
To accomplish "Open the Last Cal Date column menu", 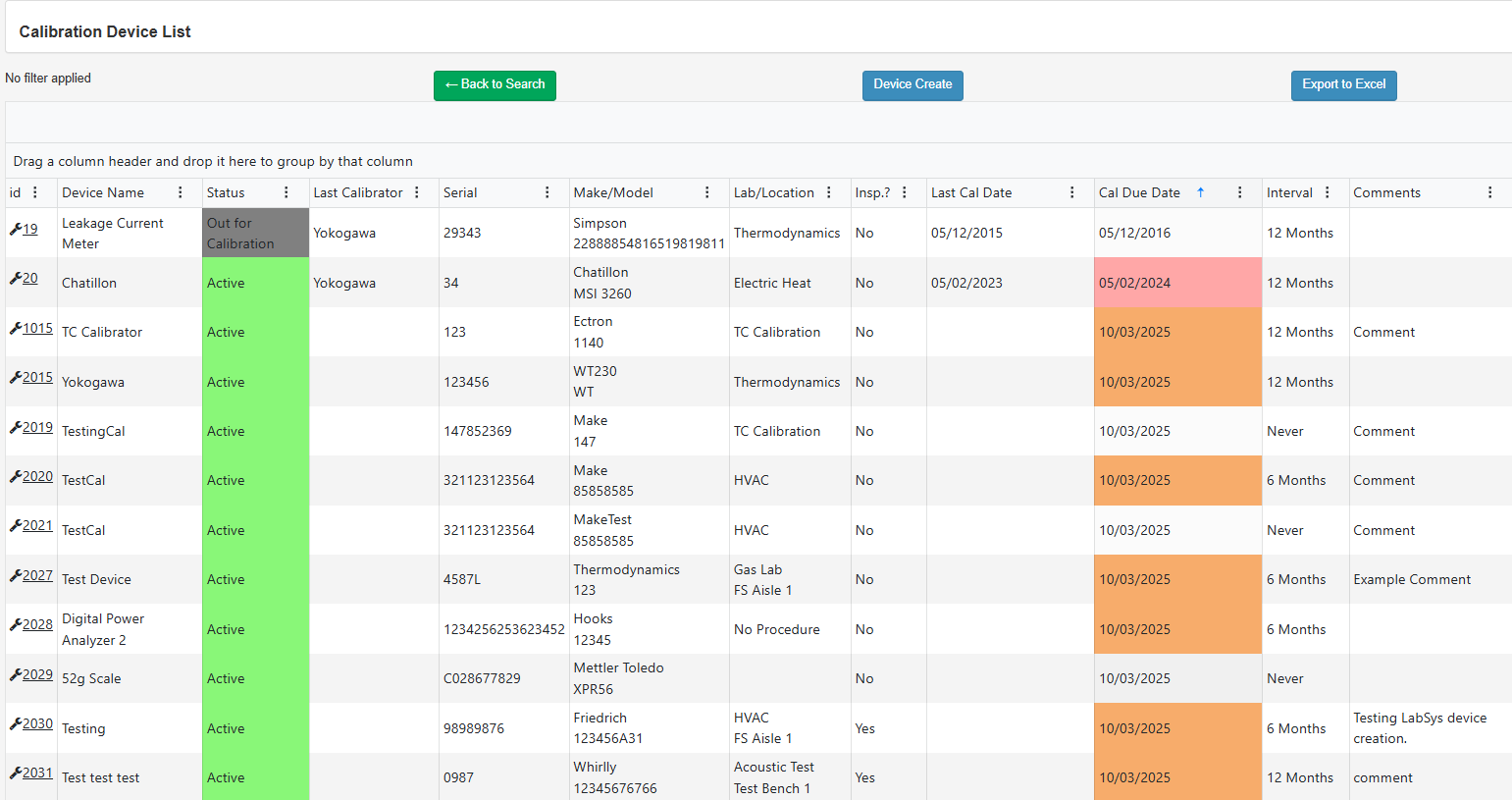I will coord(1071,192).
